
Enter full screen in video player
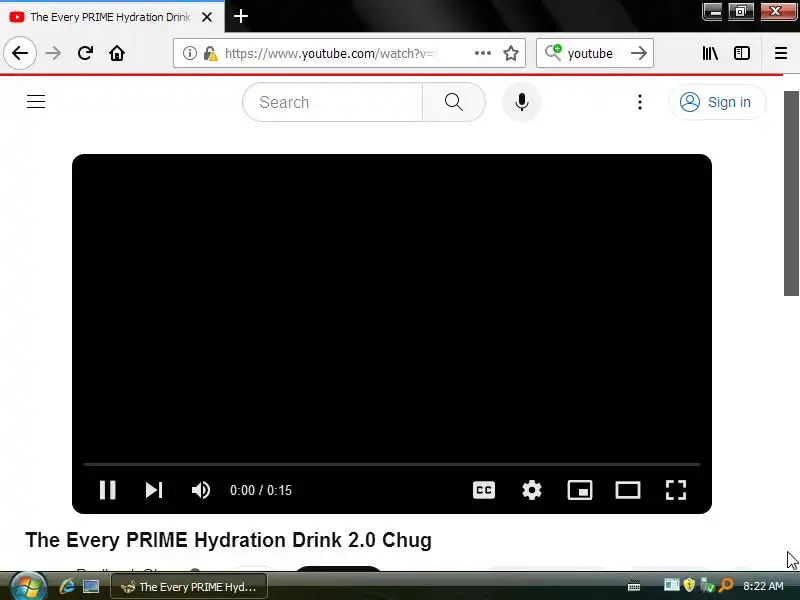(x=676, y=490)
